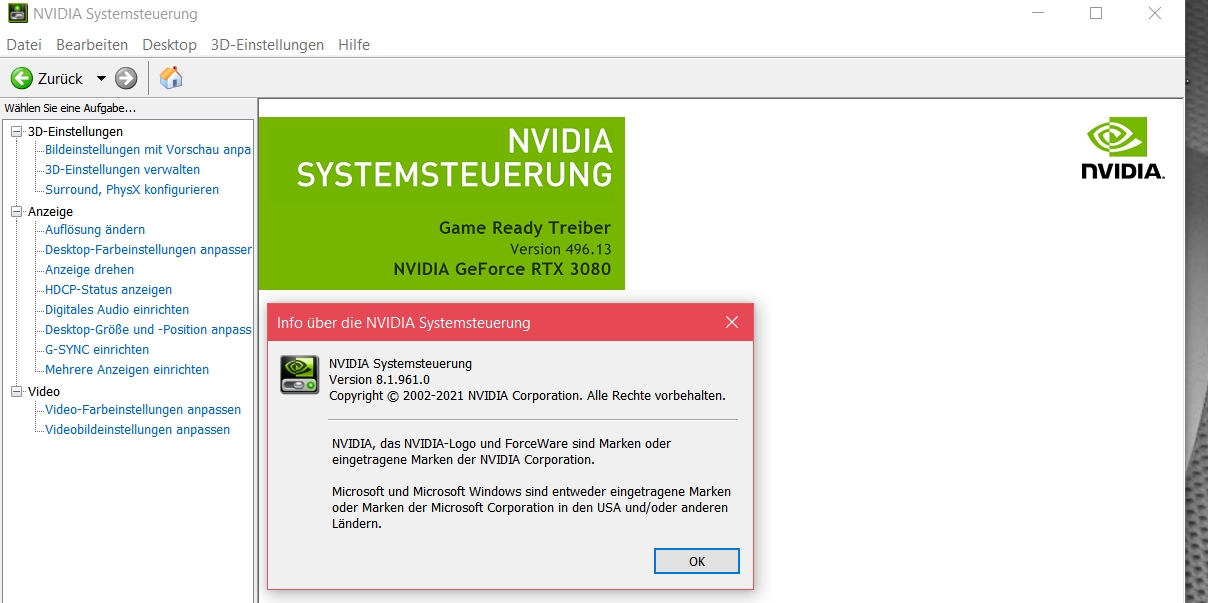Click the 3D-Einstellungen tree category label
This screenshot has width=1208, height=603.
point(75,132)
